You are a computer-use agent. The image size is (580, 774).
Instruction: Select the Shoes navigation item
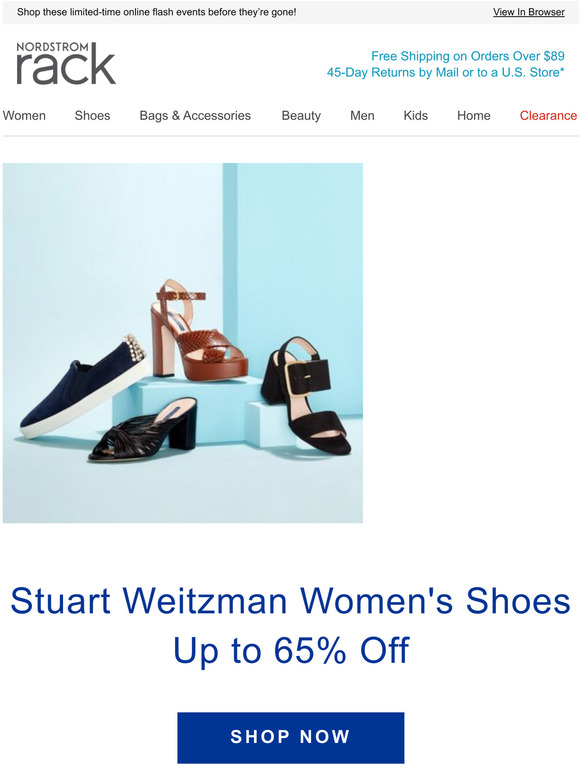pyautogui.click(x=92, y=116)
